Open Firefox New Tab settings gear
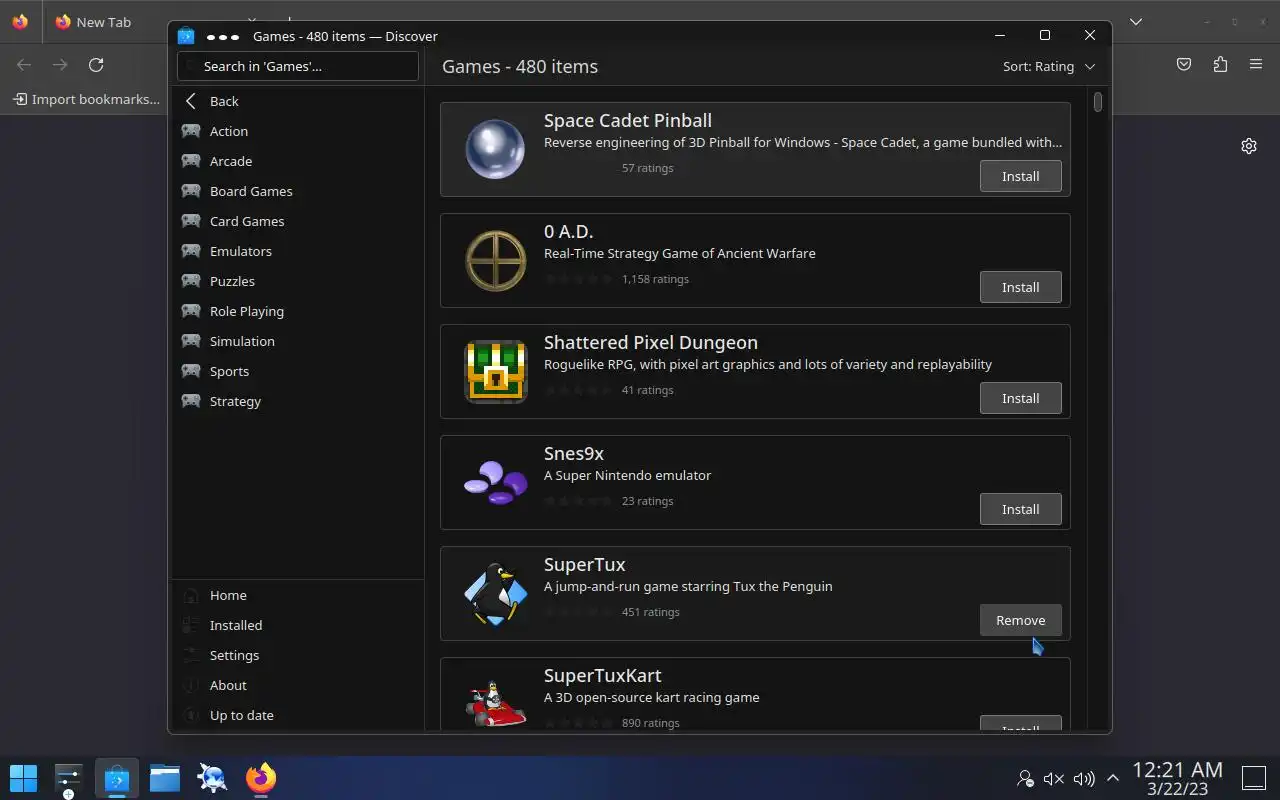Image resolution: width=1280 pixels, height=800 pixels. click(x=1249, y=146)
